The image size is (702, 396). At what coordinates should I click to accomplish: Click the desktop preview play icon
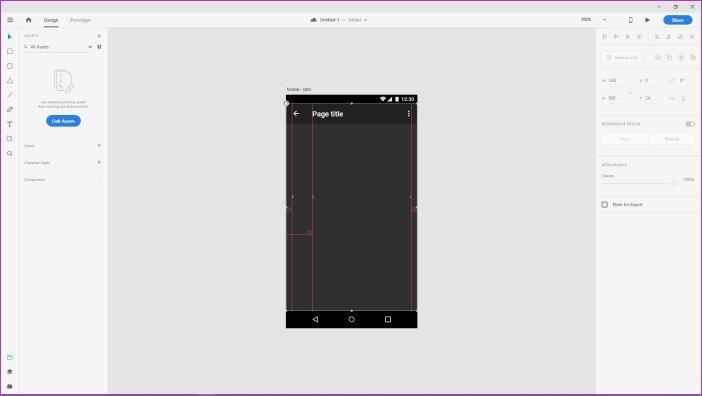click(x=647, y=20)
